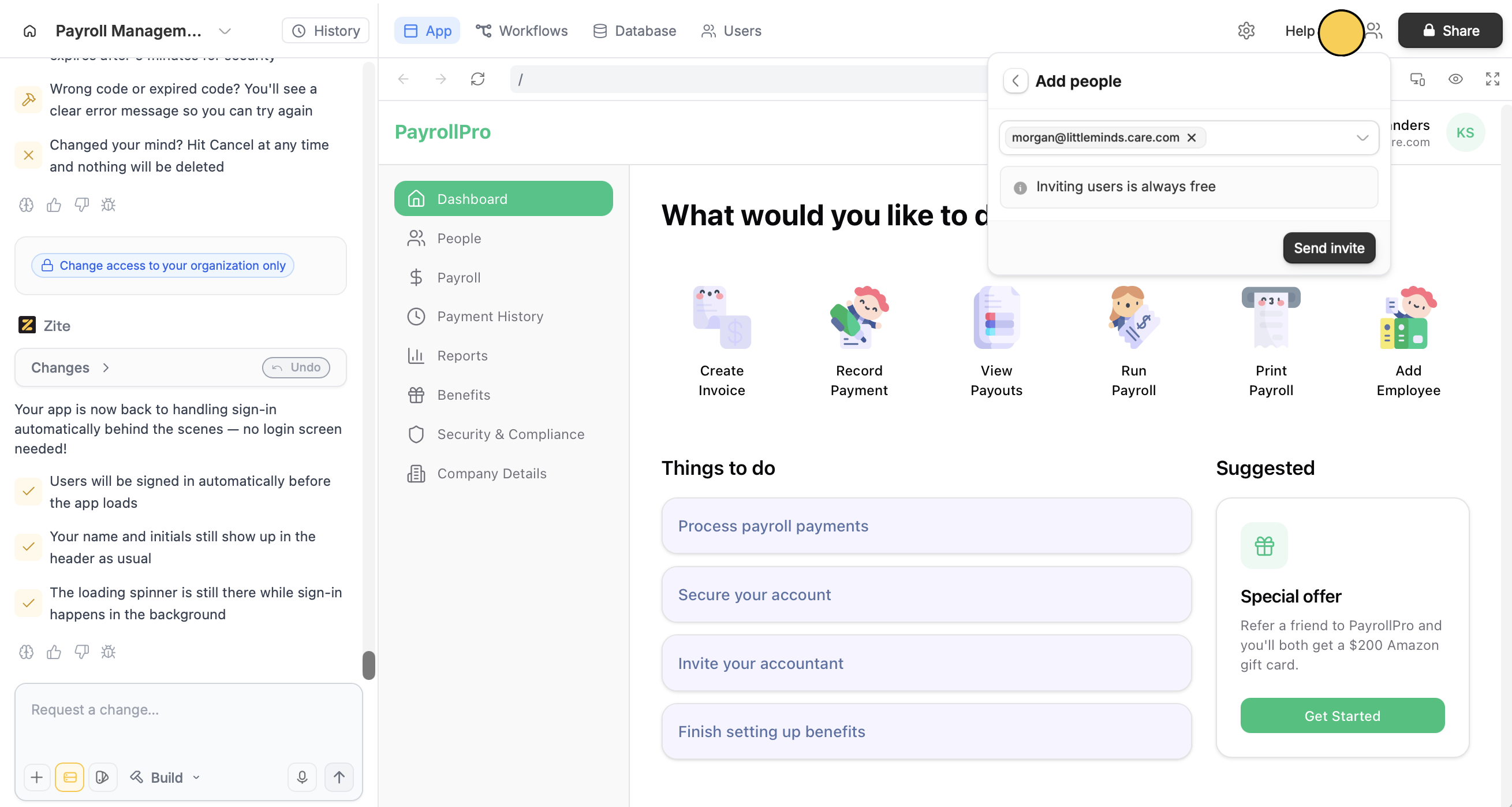Remove morgan@littleminds.care.com email chip
This screenshot has height=807, width=1512.
[1192, 137]
